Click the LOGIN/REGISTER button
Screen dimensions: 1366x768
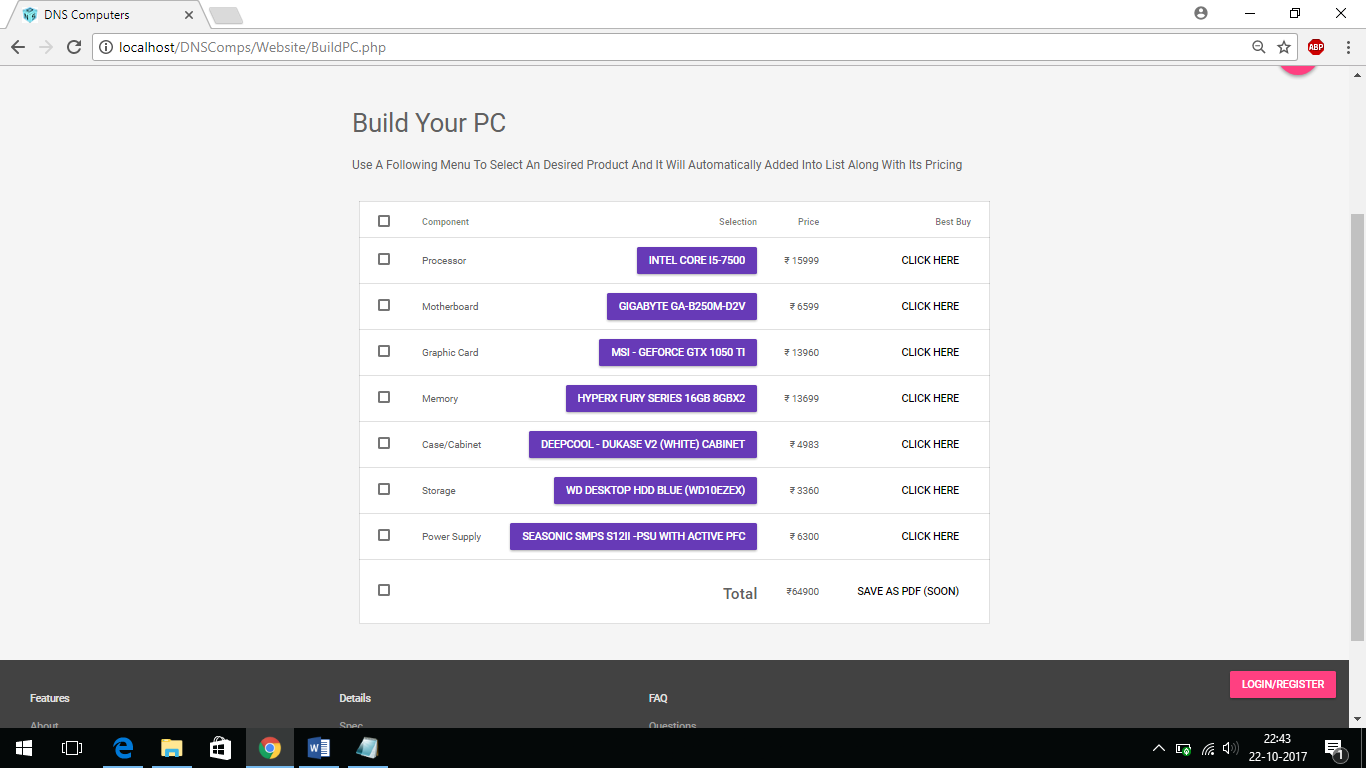1283,684
